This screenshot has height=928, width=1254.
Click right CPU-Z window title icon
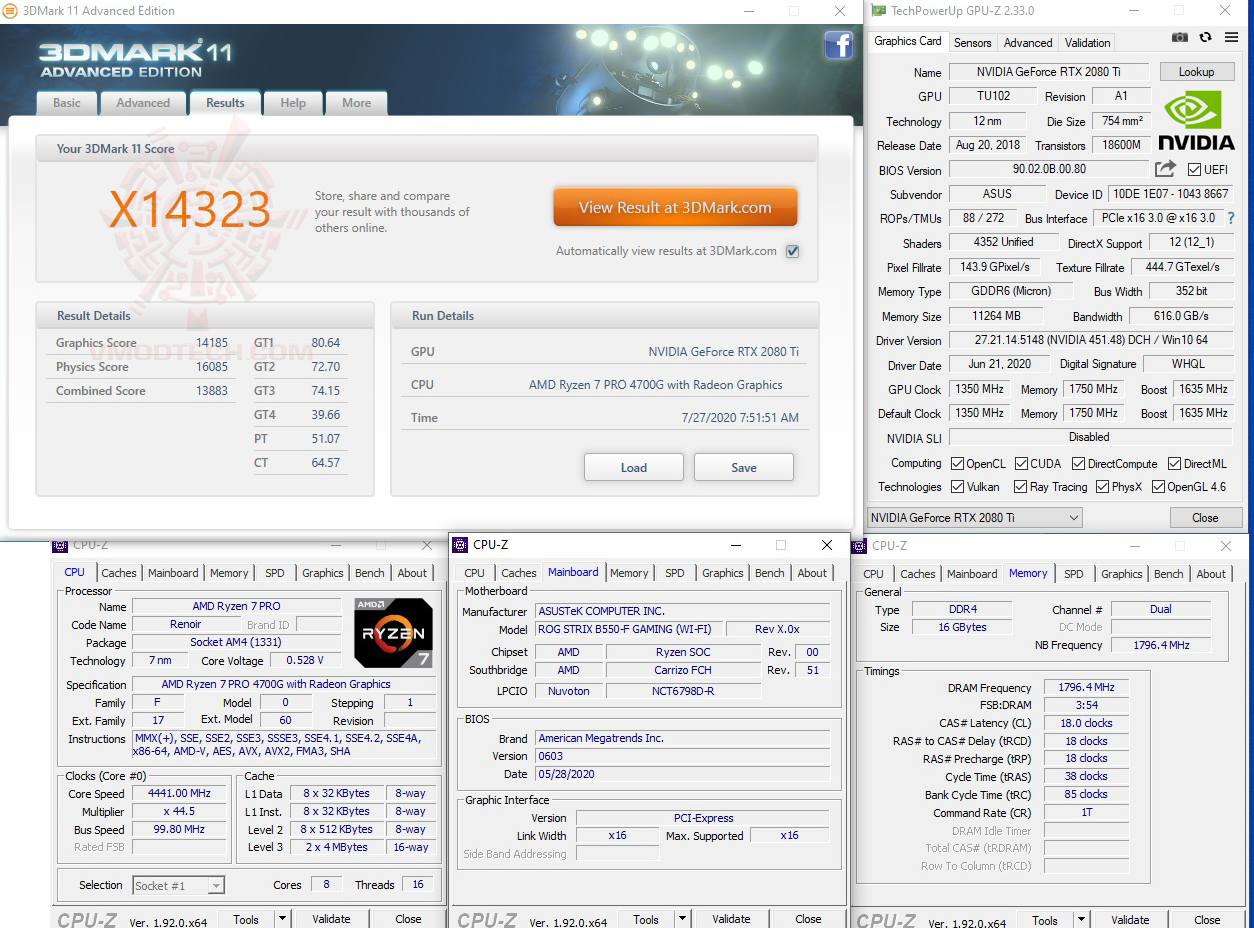pyautogui.click(x=858, y=545)
